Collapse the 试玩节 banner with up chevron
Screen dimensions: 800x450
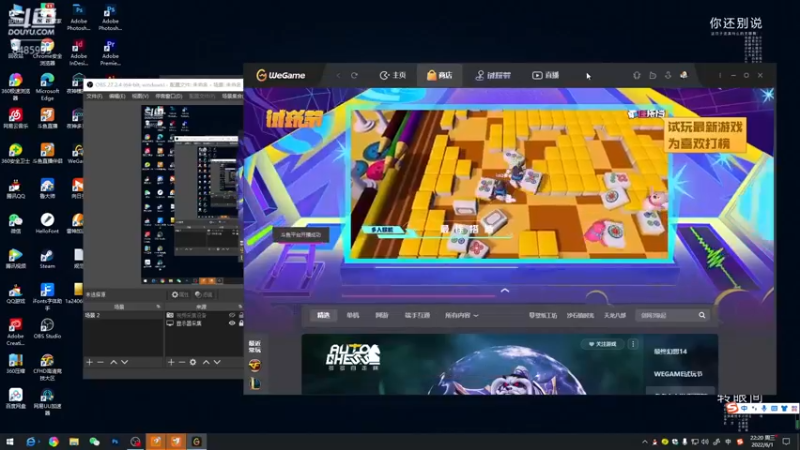click(505, 290)
